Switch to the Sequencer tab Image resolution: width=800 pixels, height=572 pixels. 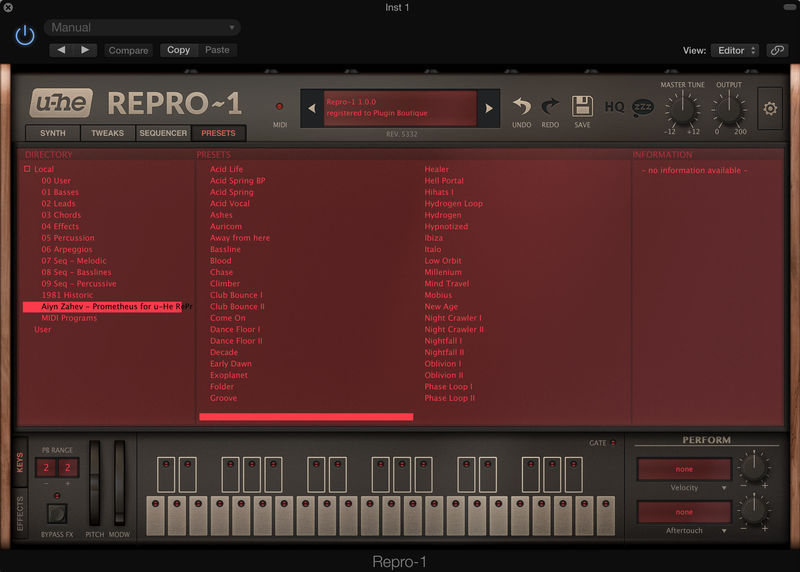click(x=163, y=133)
